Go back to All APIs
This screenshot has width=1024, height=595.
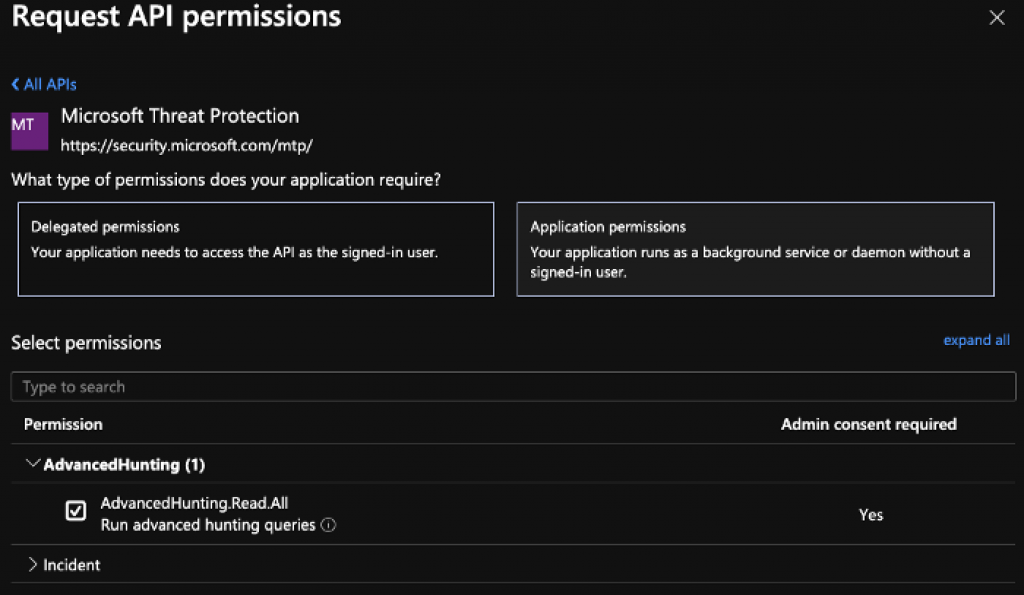click(44, 84)
